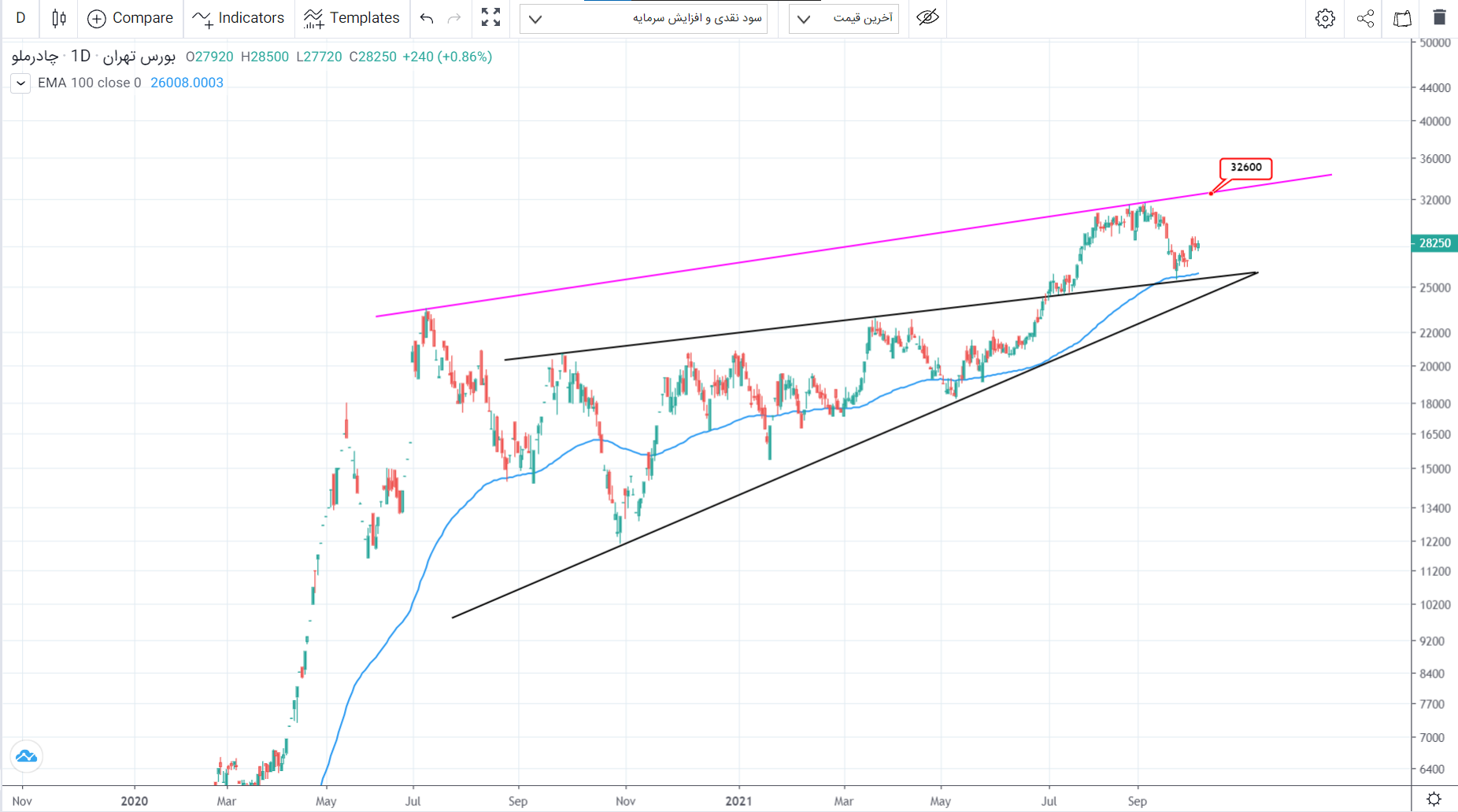Click the undo arrow icon

(x=427, y=18)
